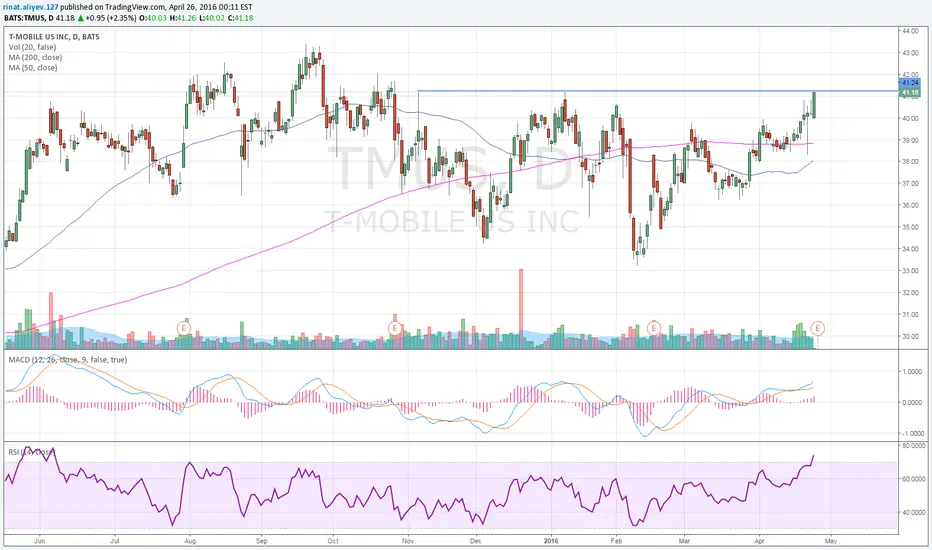Image resolution: width=932 pixels, height=550 pixels.
Task: Click the blue 41.24 price line tag
Action: pos(909,83)
